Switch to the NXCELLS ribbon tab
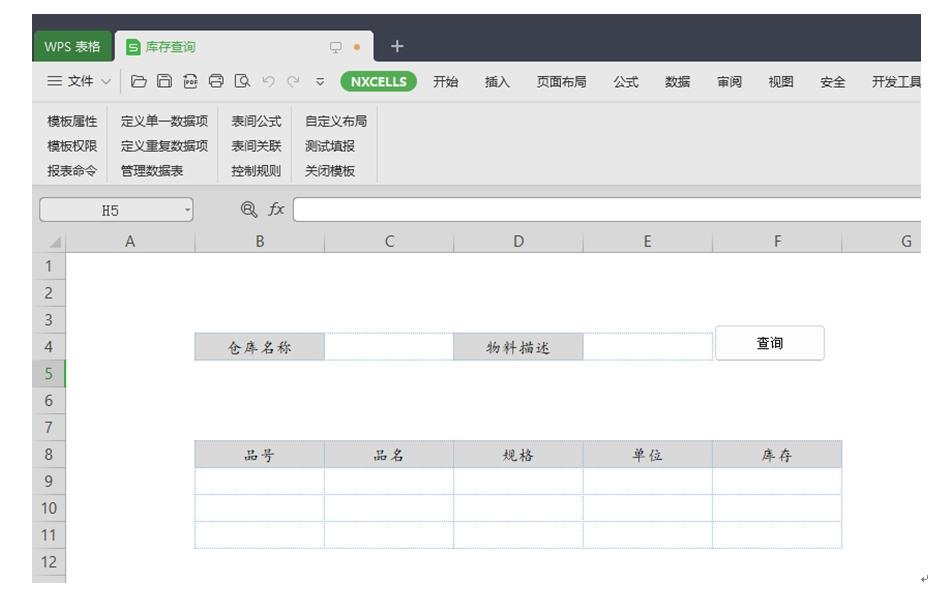The height and width of the screenshot is (596, 936). [378, 82]
